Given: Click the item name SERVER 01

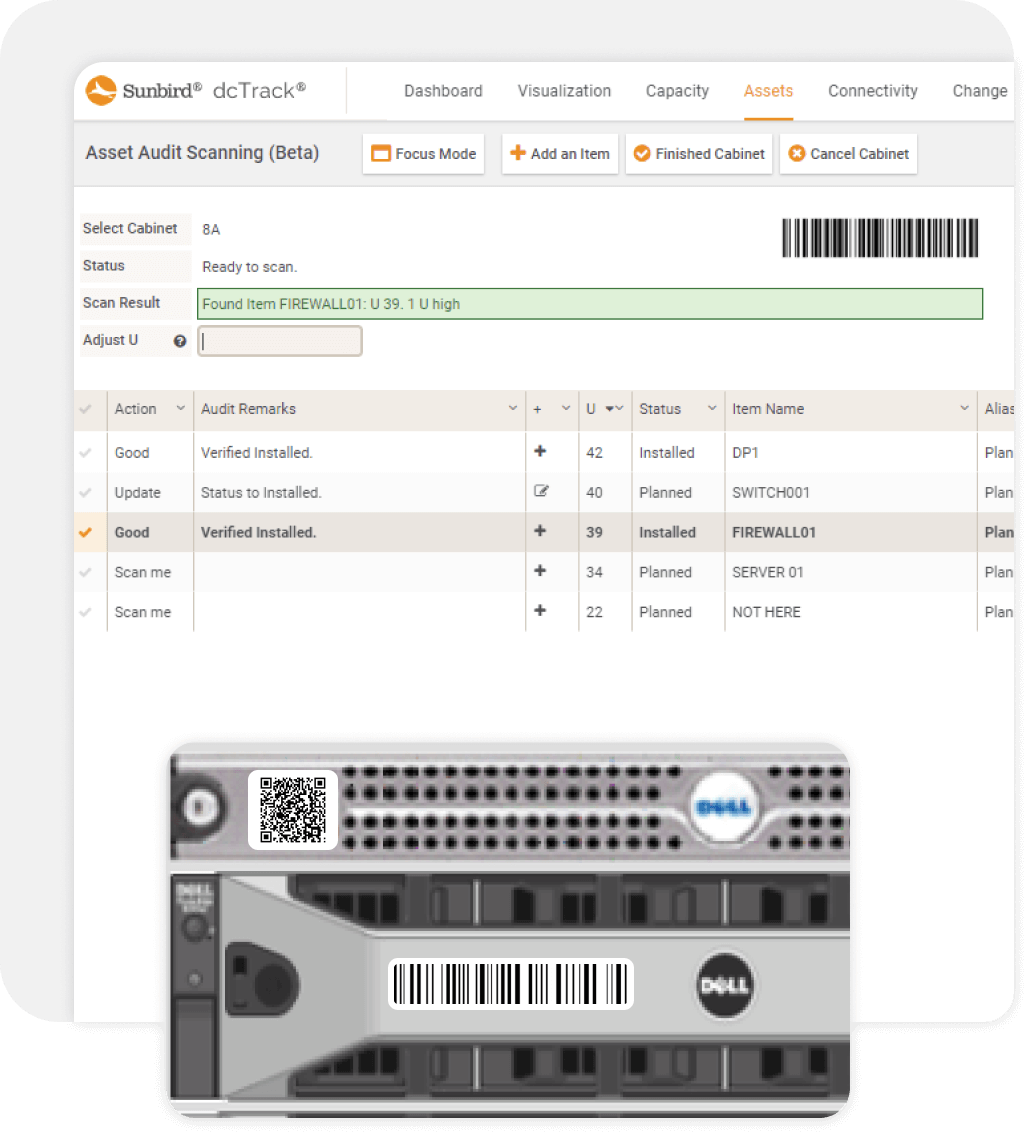Looking at the screenshot, I should tap(768, 572).
